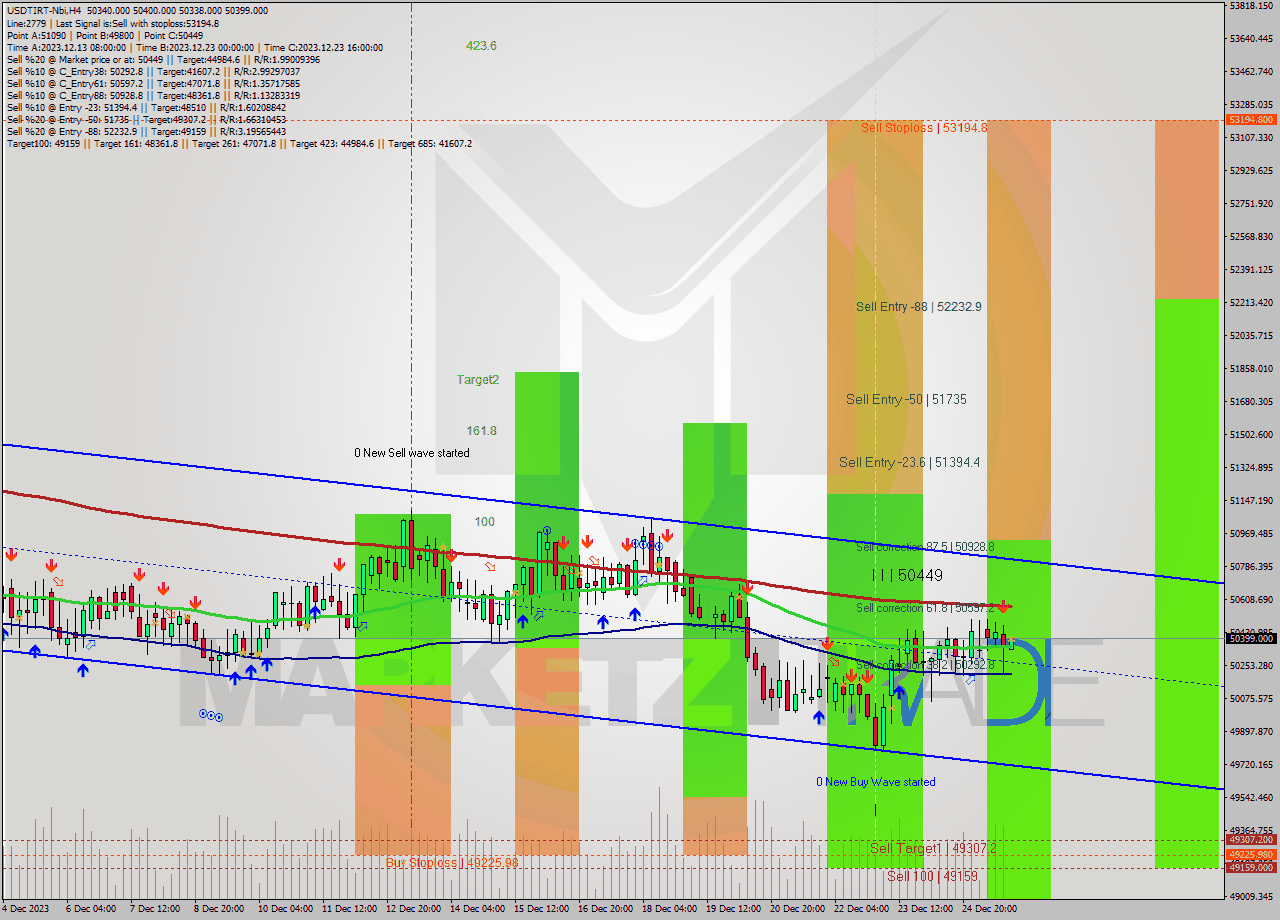
Task: Click the 49159.000 price tag on axis
Action: 1251,867
